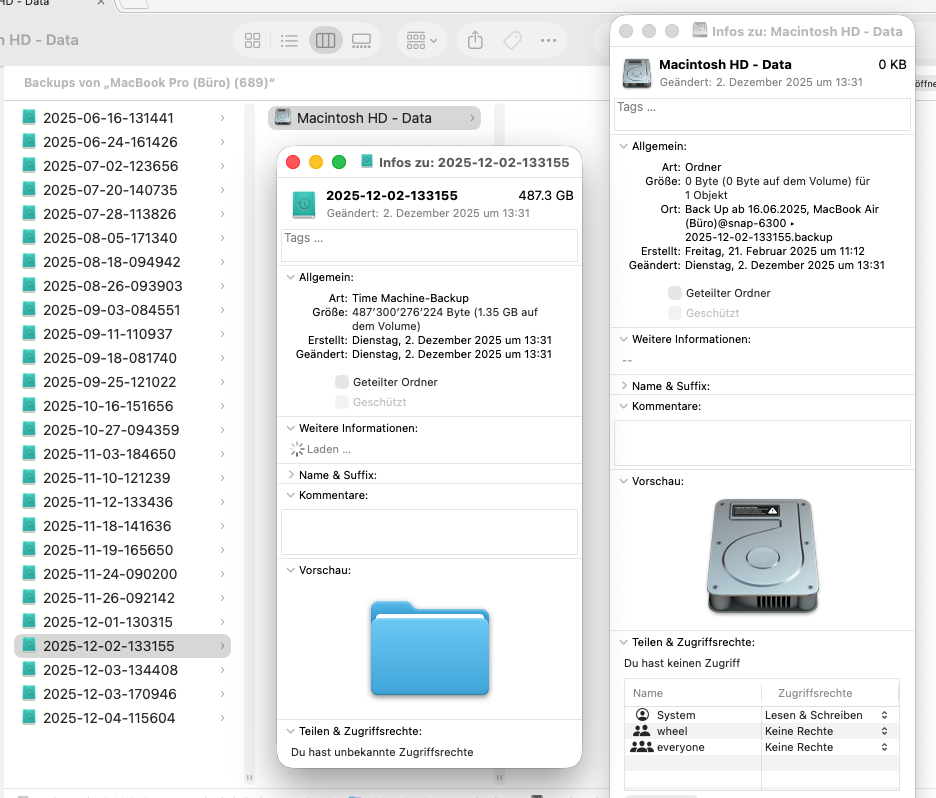
Task: Click the Tags toolbar icon
Action: 512,41
